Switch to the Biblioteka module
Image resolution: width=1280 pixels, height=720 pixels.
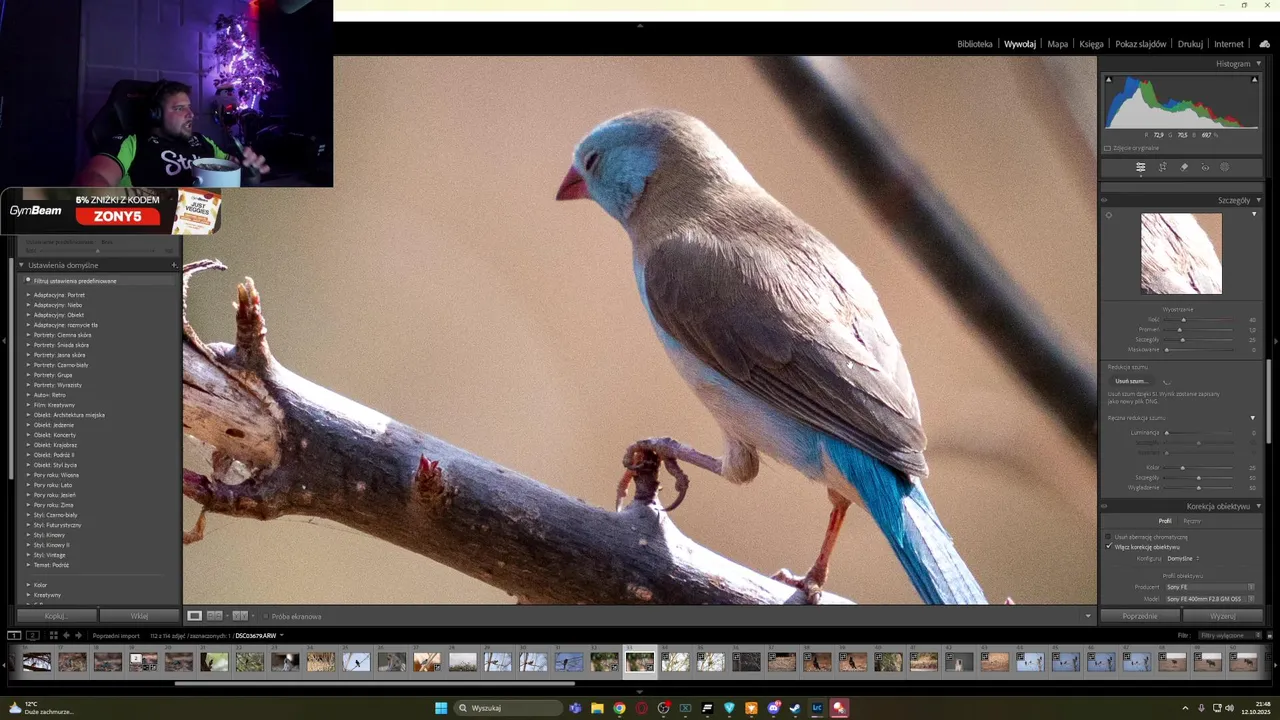click(975, 44)
